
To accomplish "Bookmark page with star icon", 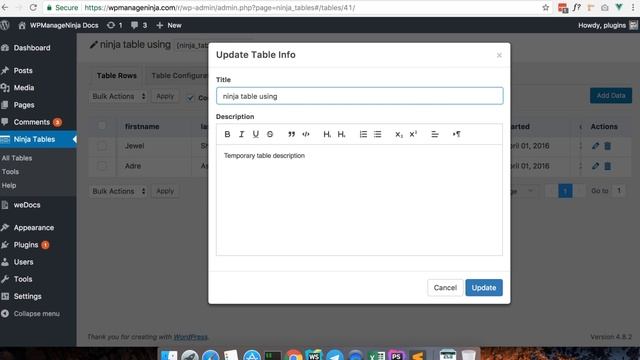I will pos(545,7).
